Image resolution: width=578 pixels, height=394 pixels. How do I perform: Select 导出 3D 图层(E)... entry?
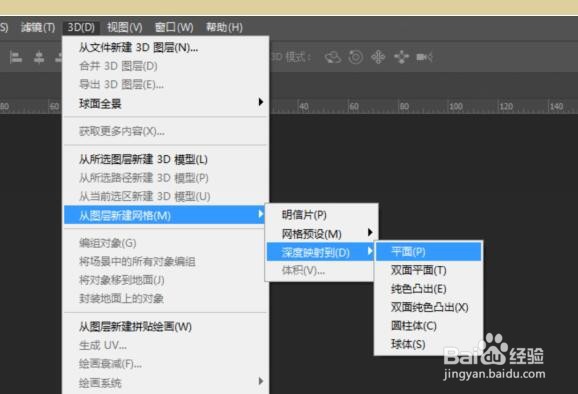point(166,84)
